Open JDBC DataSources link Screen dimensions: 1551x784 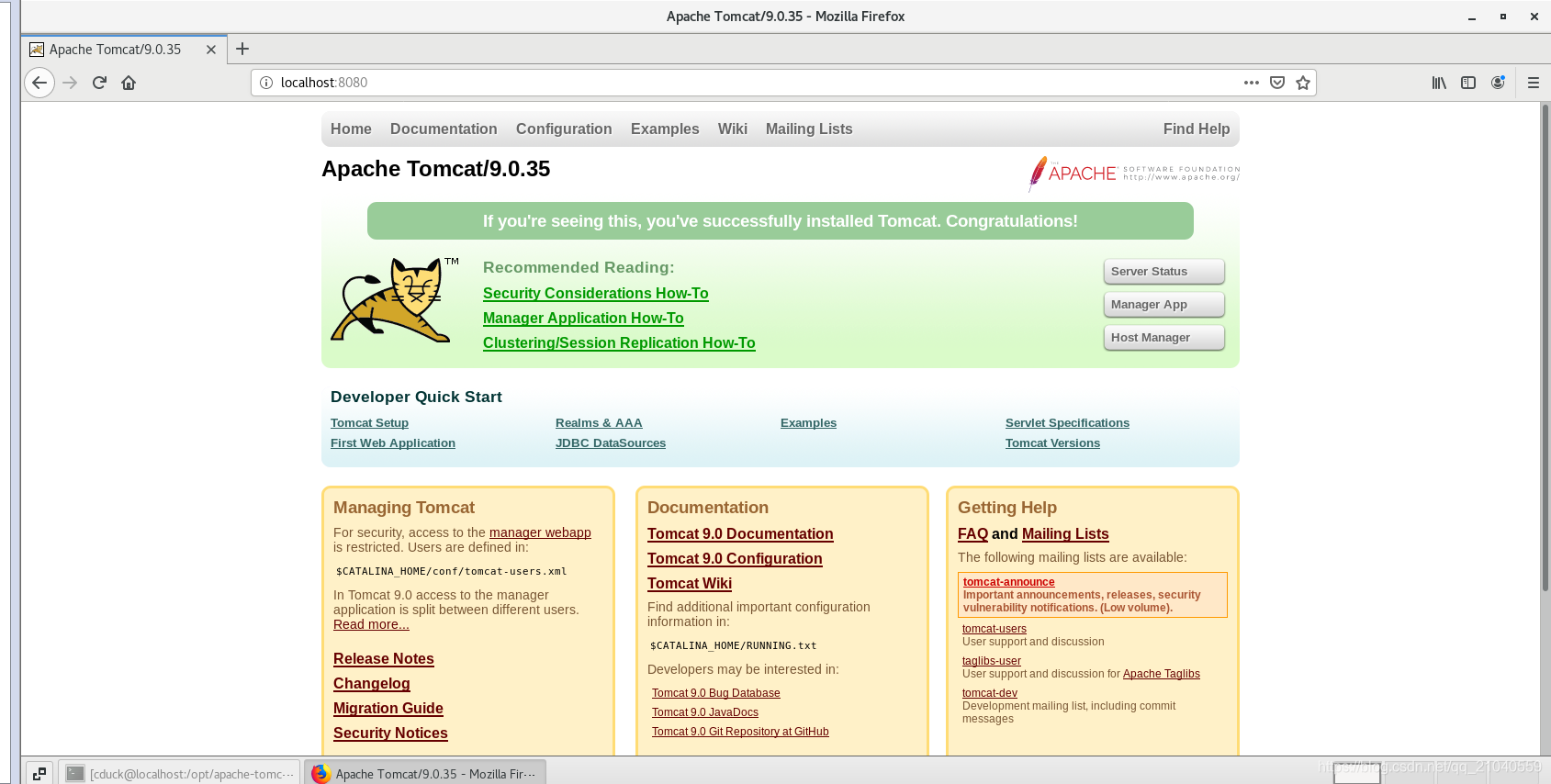coord(611,443)
